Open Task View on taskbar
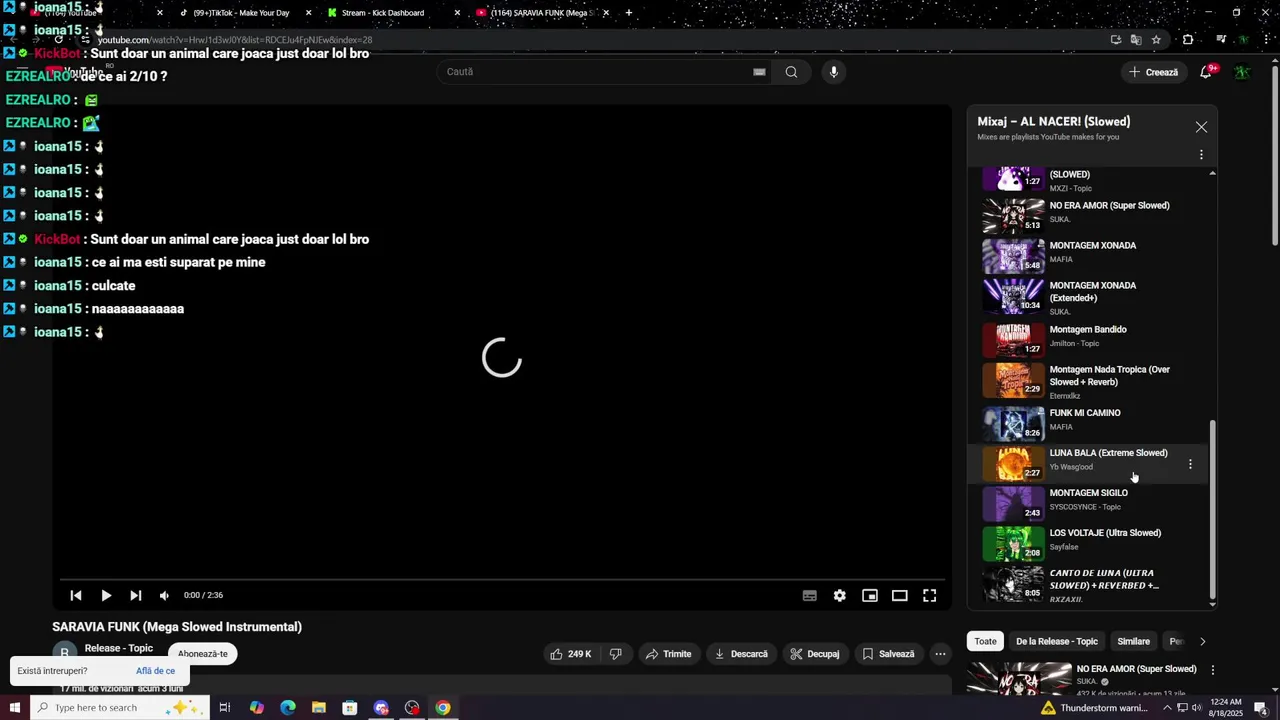 [225, 707]
